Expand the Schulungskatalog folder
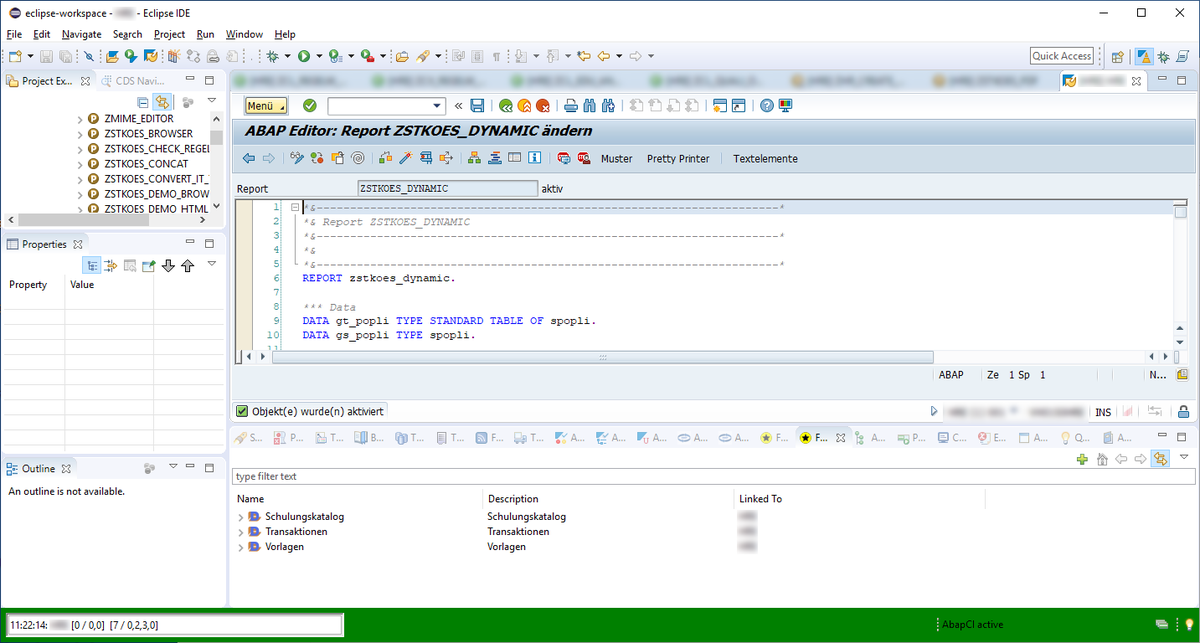 coord(240,517)
